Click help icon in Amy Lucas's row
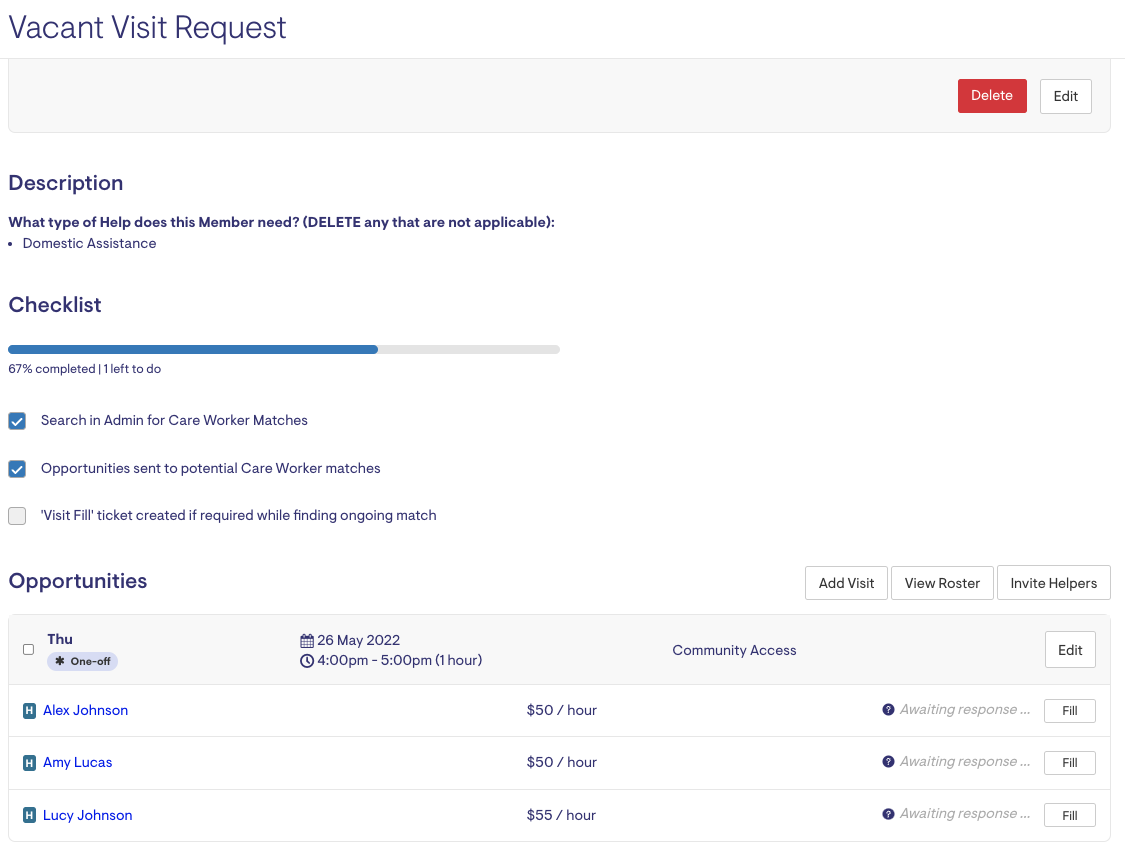This screenshot has width=1125, height=853. click(x=888, y=762)
